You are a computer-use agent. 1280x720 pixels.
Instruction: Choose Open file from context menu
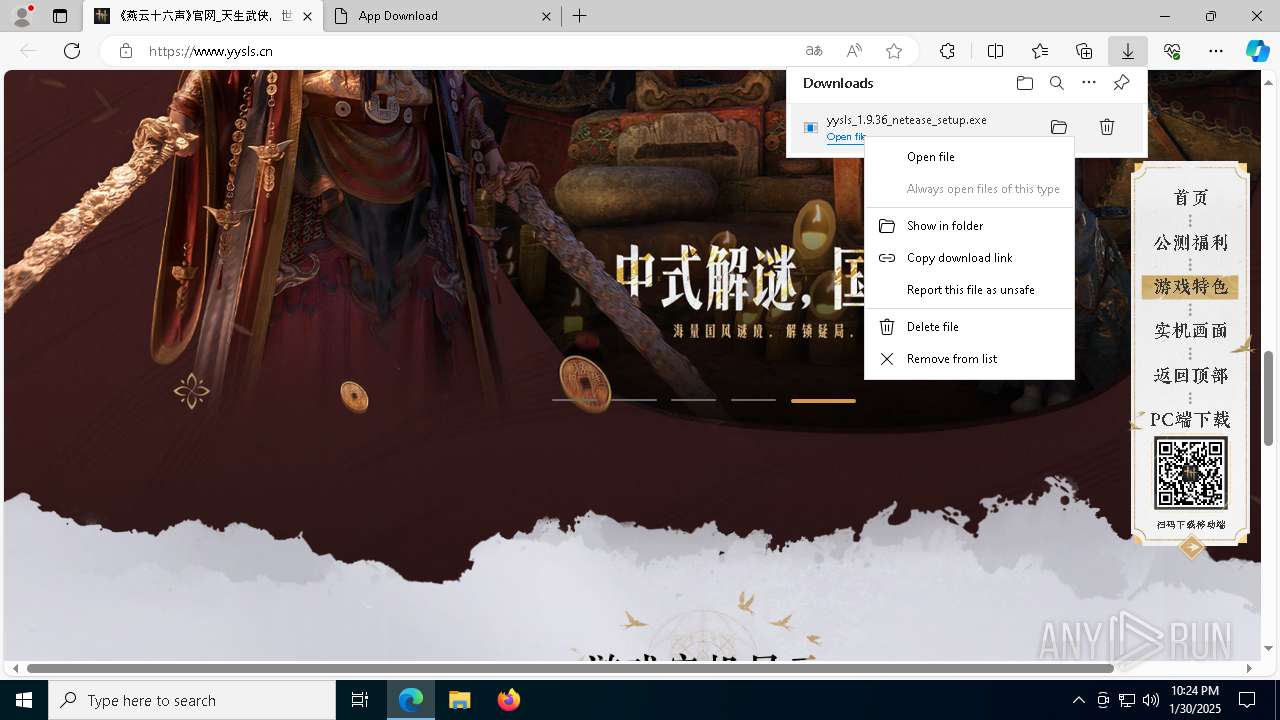969,157
